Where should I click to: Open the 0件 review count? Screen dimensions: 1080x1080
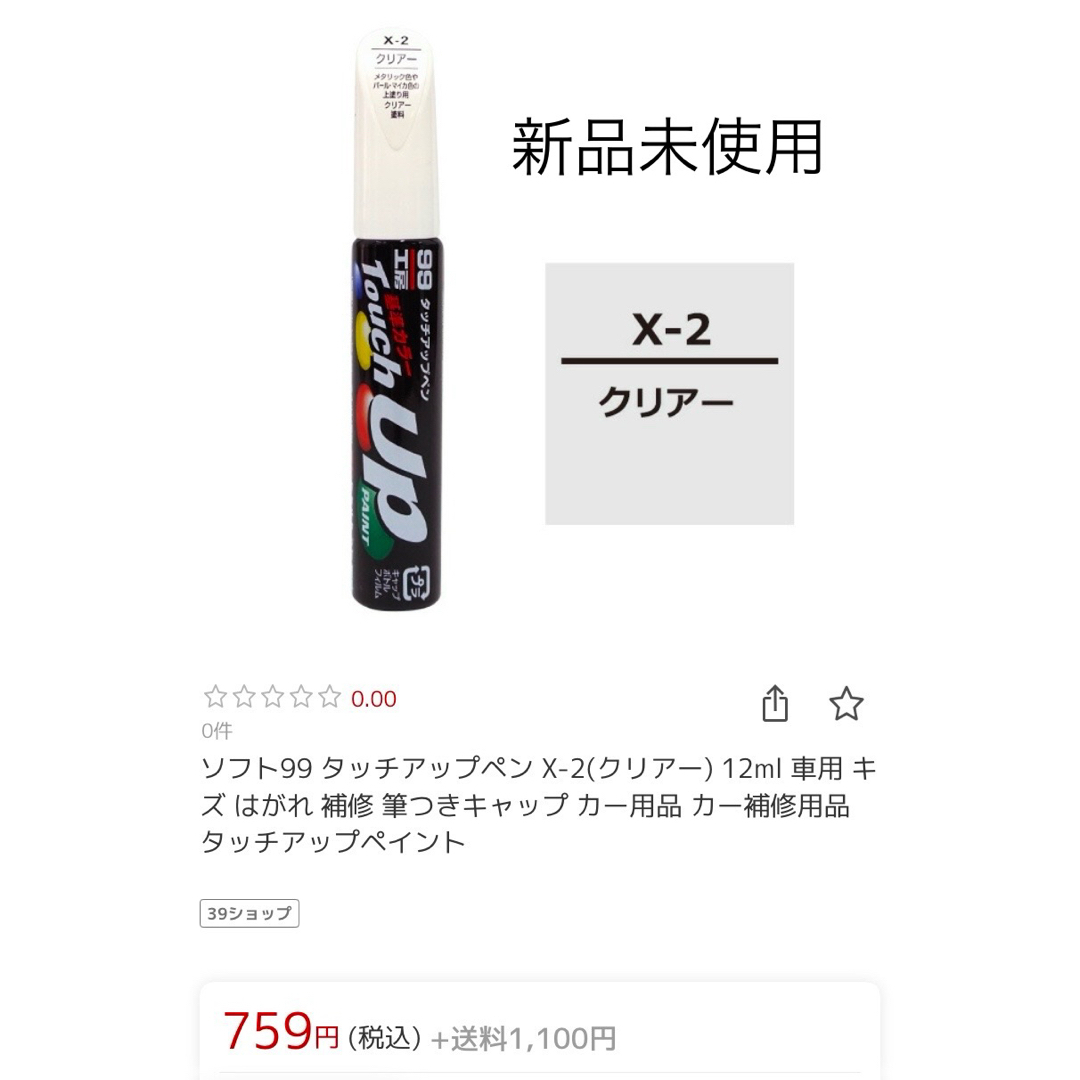(x=217, y=731)
